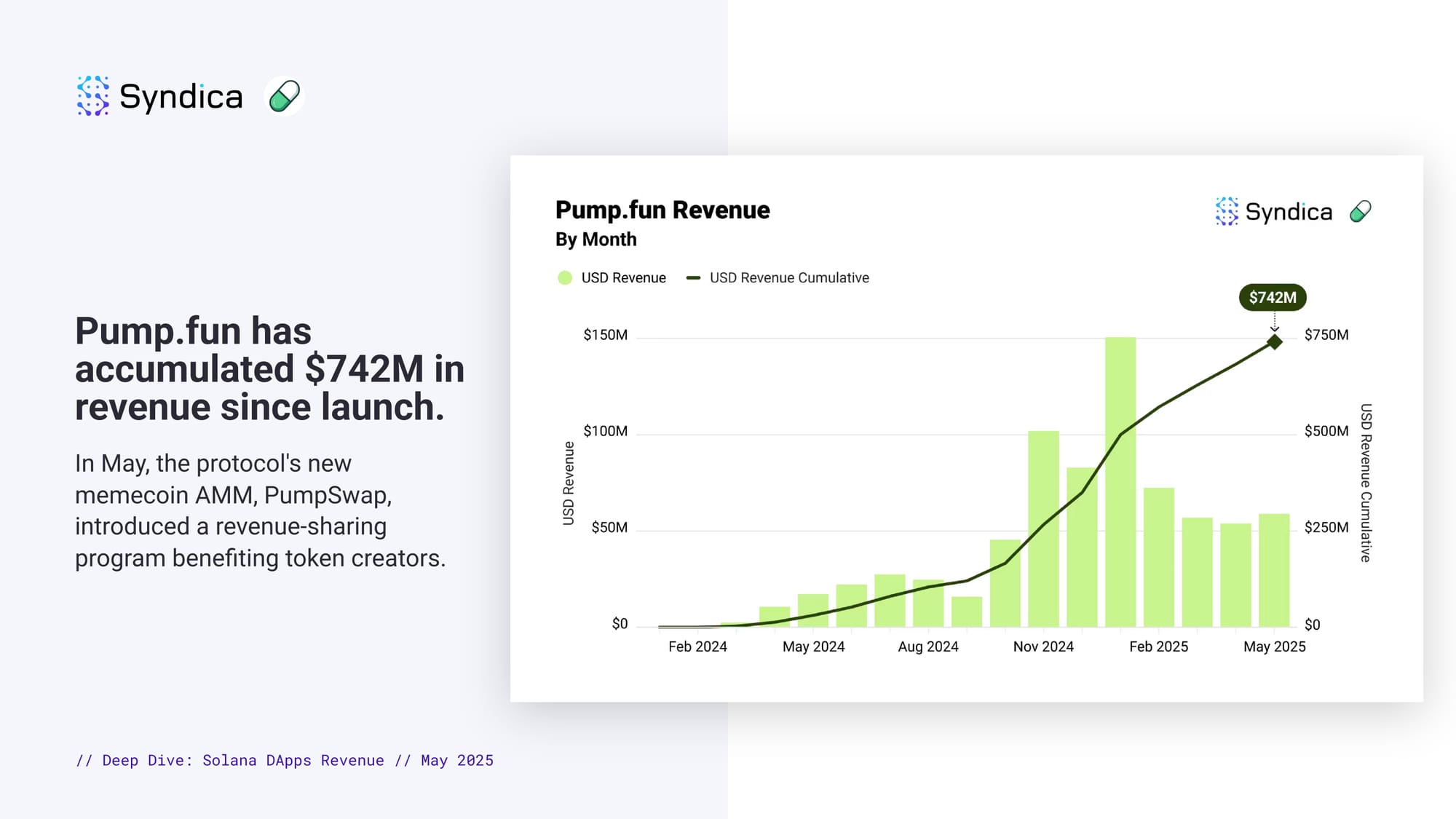Click the USD Revenue Cumulative legend line marker
1456x819 pixels.
pyautogui.click(x=693, y=277)
